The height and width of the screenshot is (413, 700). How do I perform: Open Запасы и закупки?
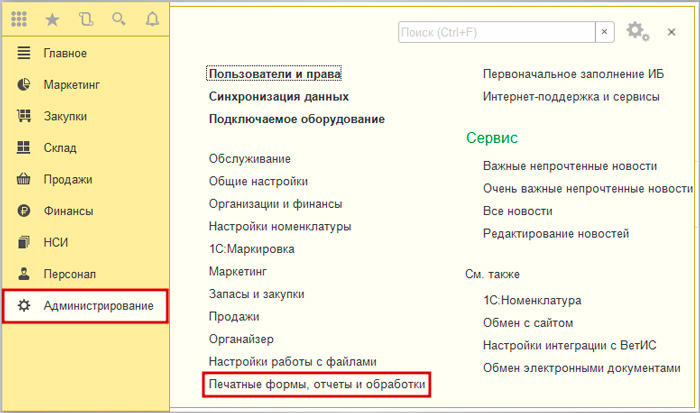257,294
